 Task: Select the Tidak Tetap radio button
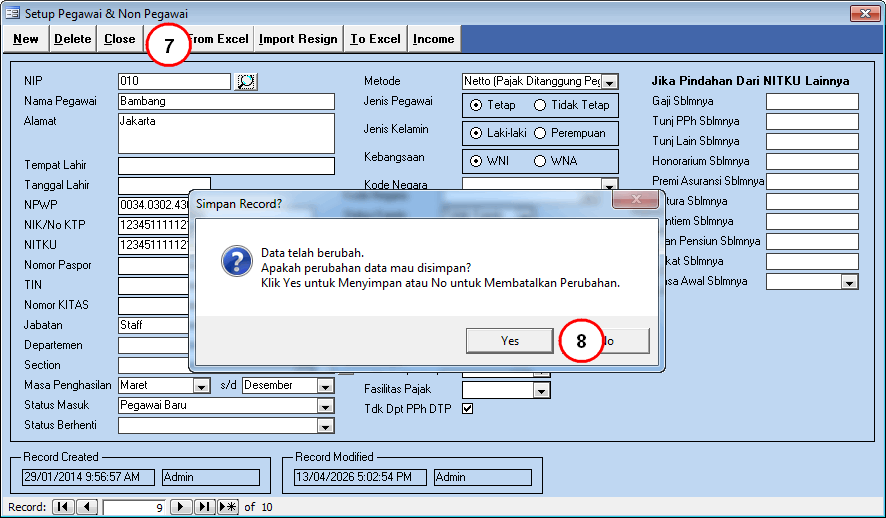(x=540, y=105)
